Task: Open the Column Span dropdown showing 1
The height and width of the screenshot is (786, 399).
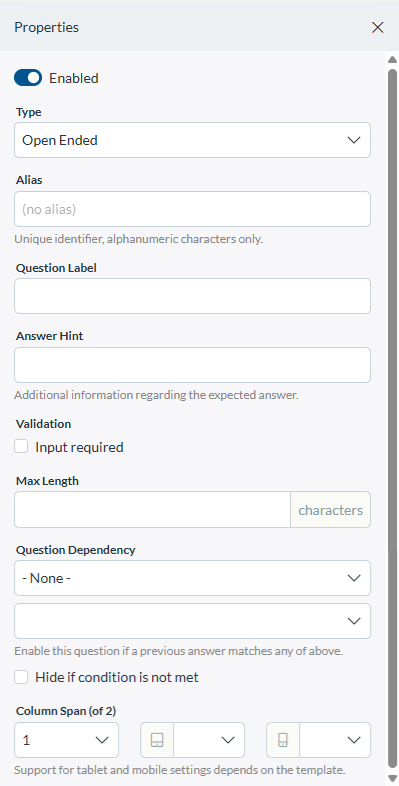Action: coord(67,740)
